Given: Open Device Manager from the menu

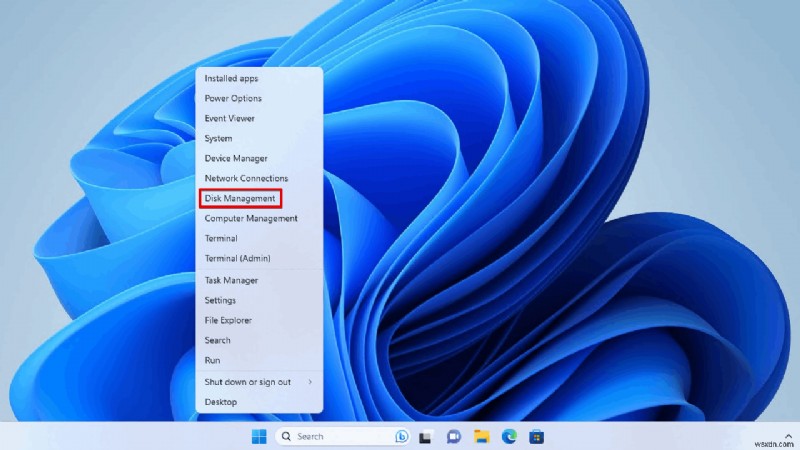Looking at the screenshot, I should [259, 158].
